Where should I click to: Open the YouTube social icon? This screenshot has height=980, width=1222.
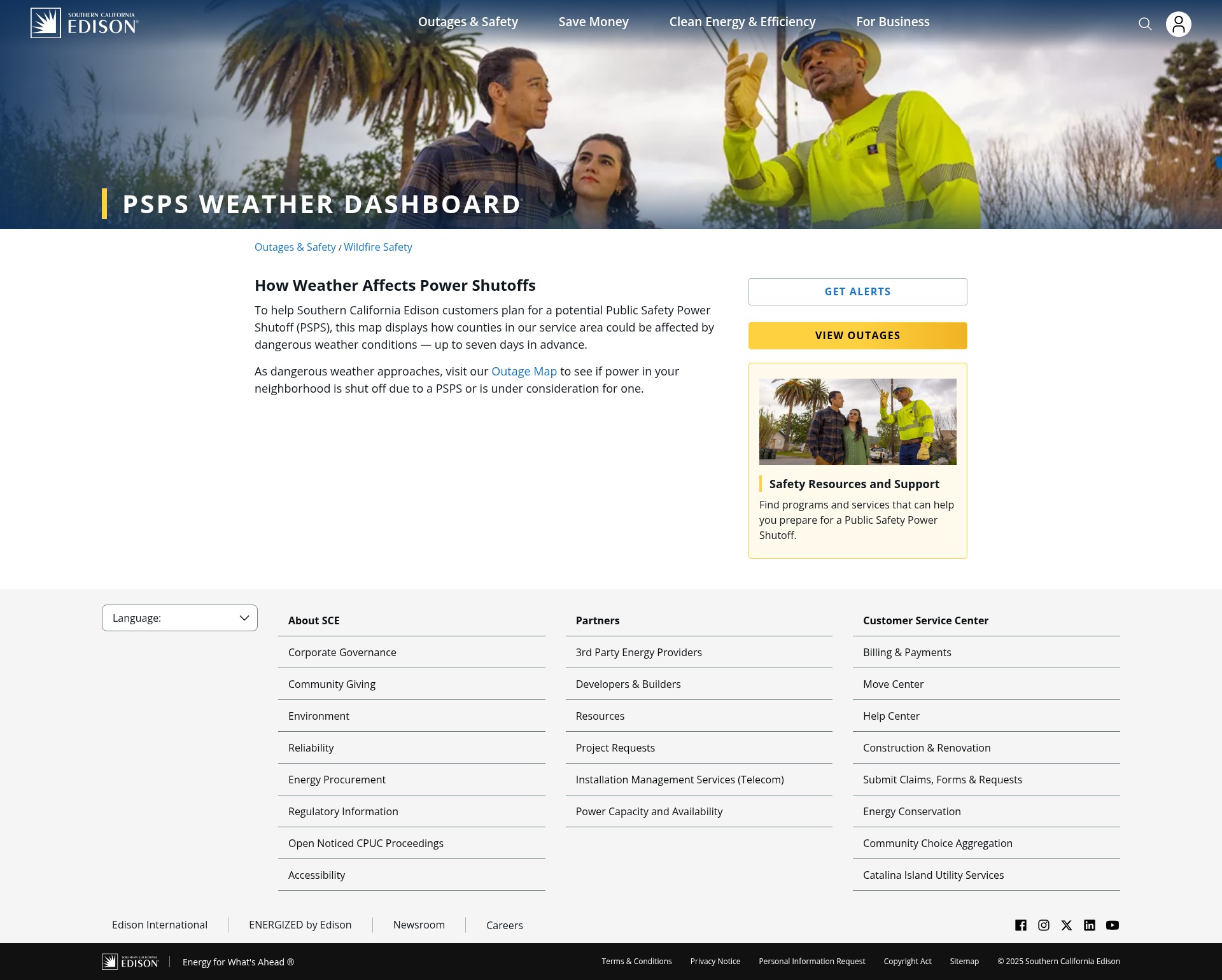tap(1113, 925)
